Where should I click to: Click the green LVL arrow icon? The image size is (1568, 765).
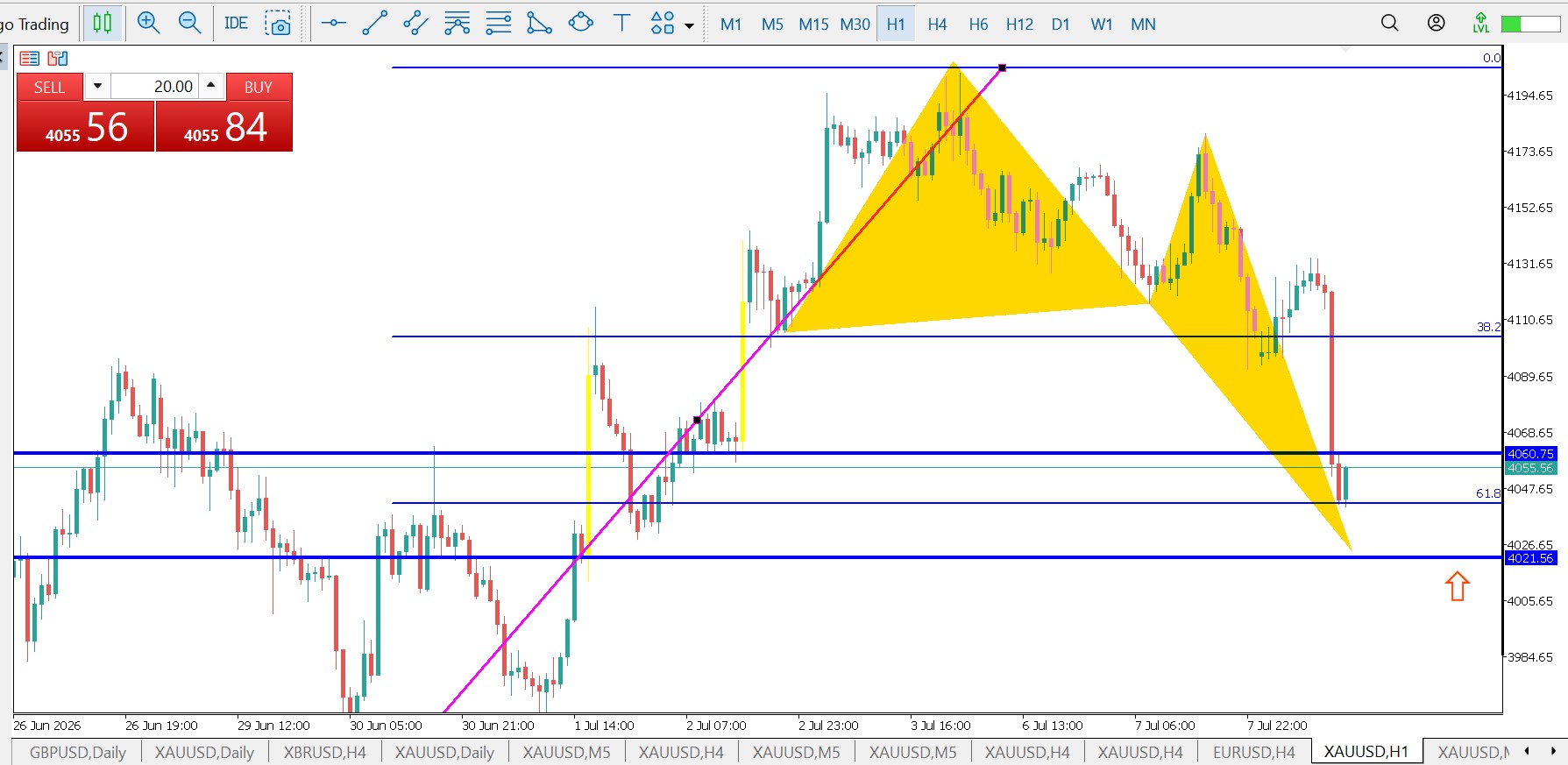[1481, 24]
